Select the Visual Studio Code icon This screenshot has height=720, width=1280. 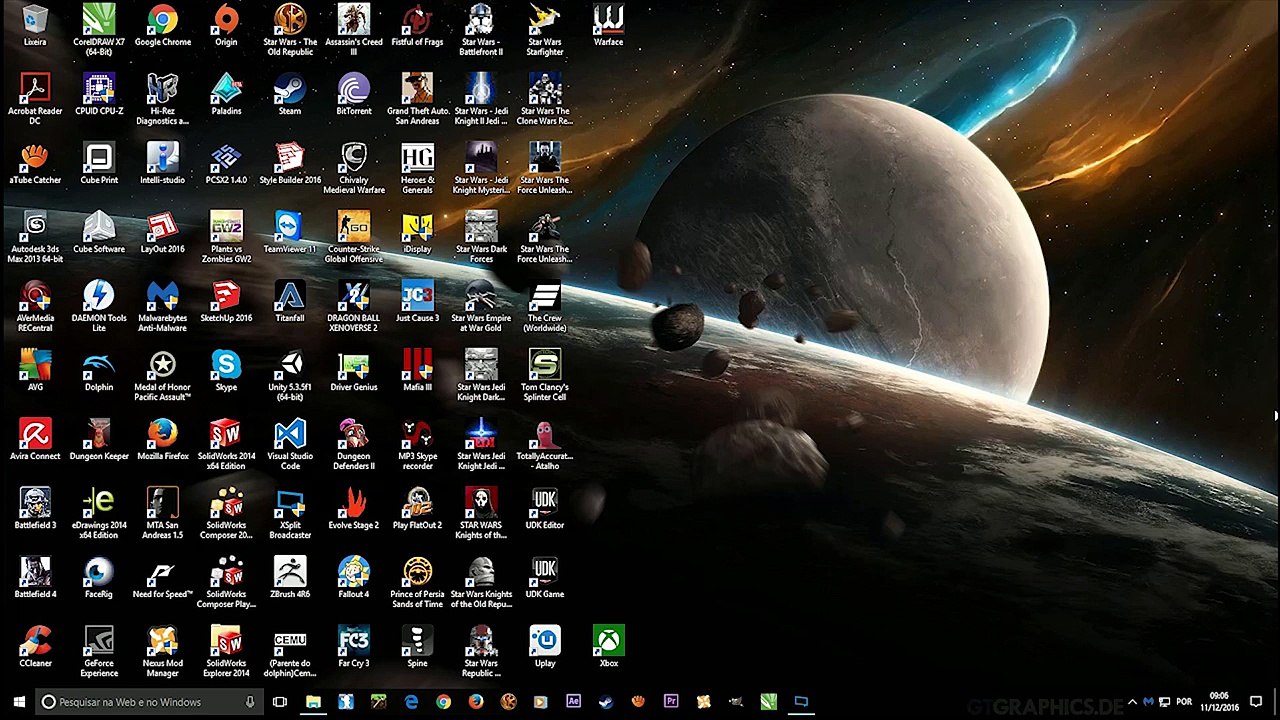point(290,444)
